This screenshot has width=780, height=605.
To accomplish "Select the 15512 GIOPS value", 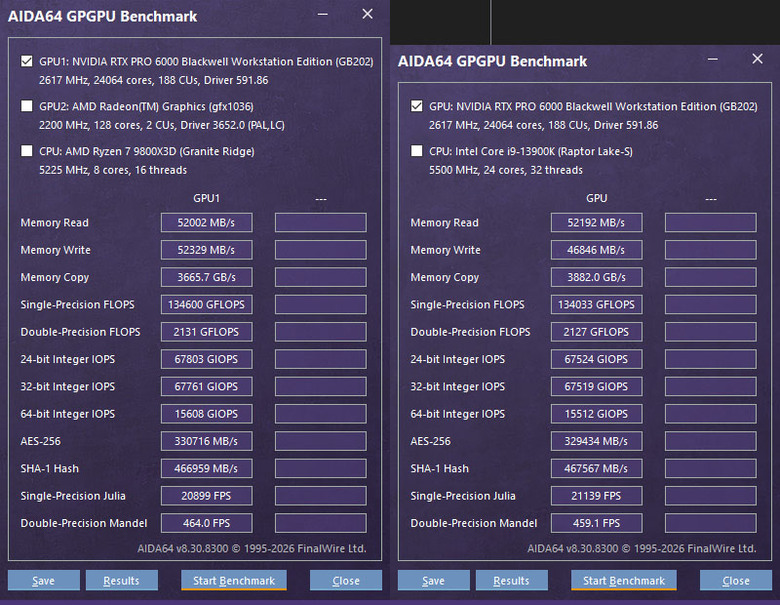I will coord(596,414).
